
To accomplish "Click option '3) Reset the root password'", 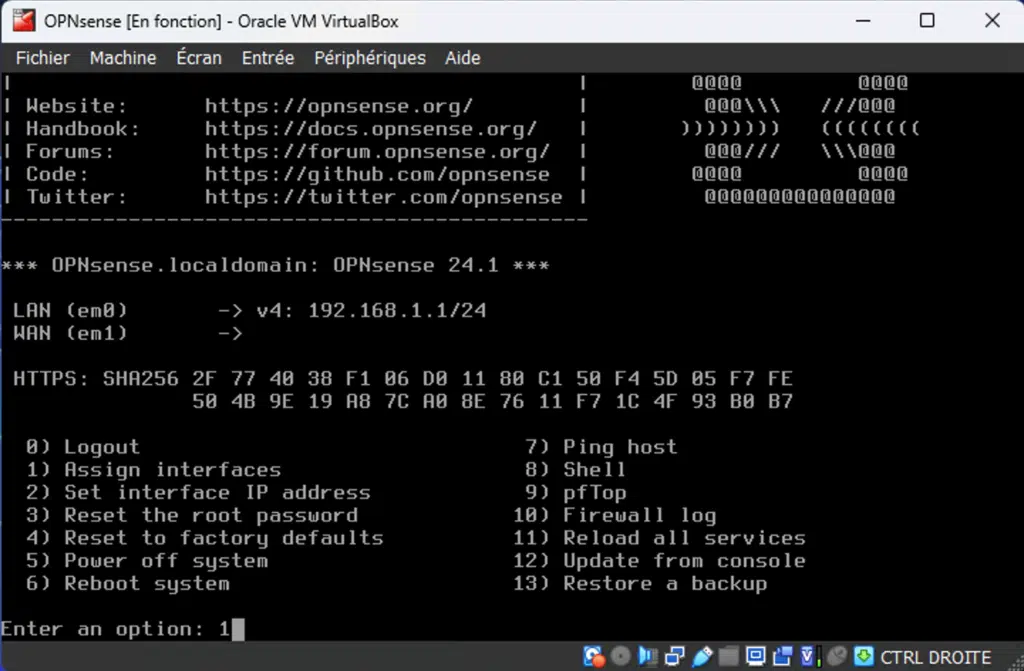I will 192,516.
